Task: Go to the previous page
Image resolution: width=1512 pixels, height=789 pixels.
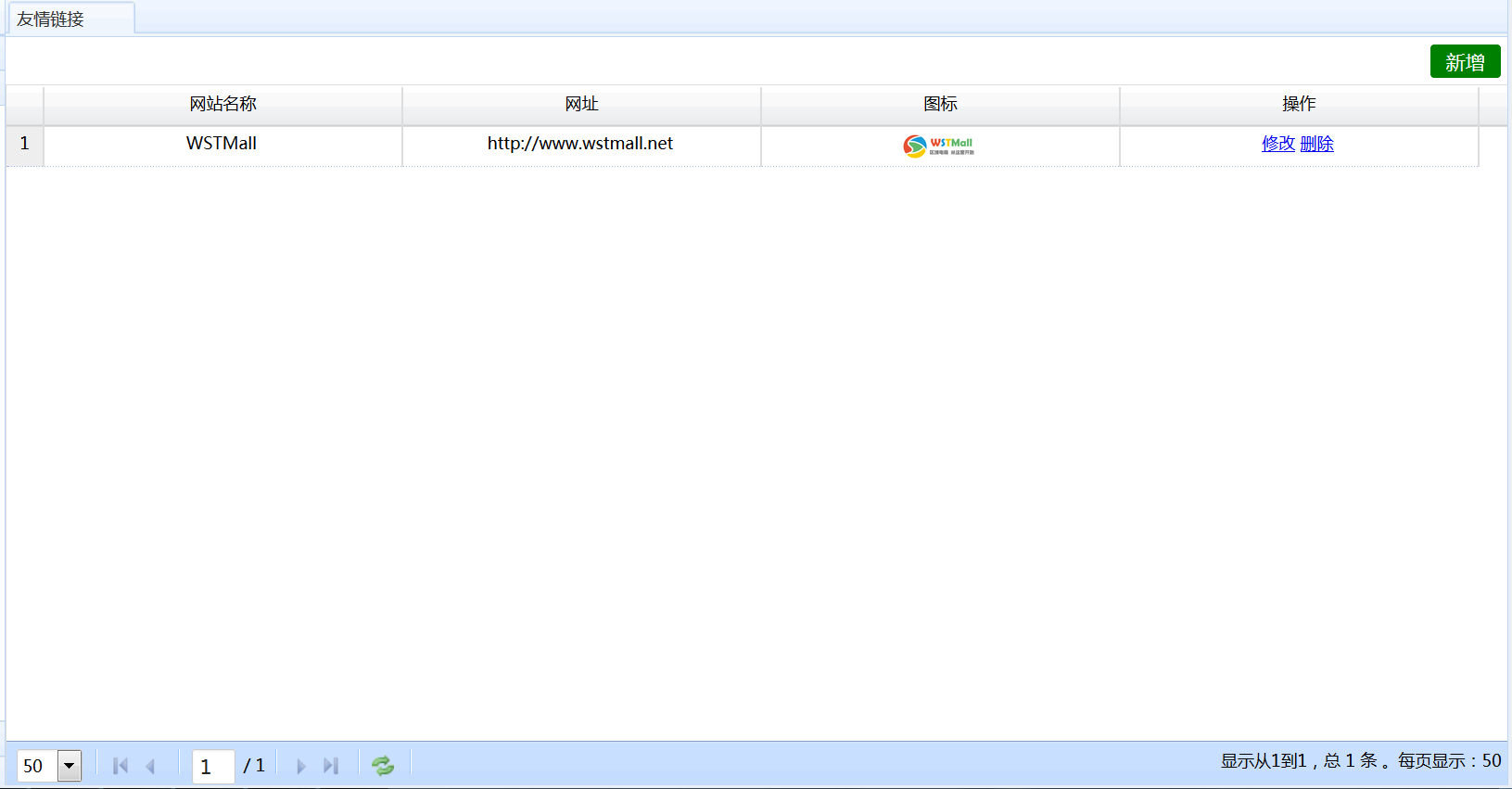Action: point(150,766)
